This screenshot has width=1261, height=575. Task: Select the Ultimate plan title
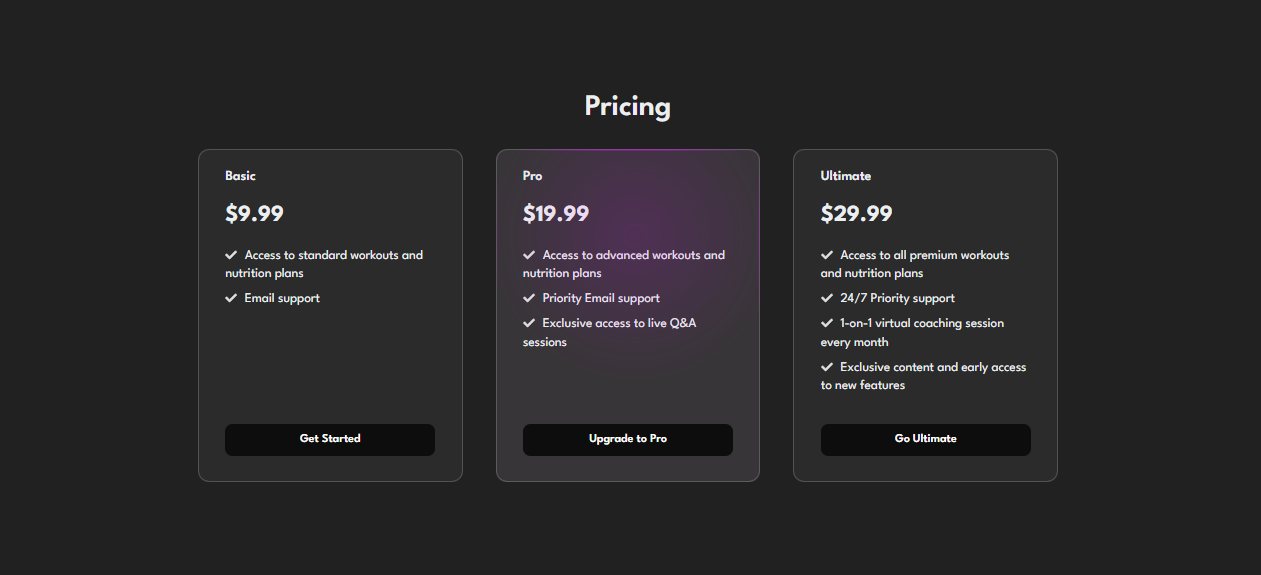point(846,176)
